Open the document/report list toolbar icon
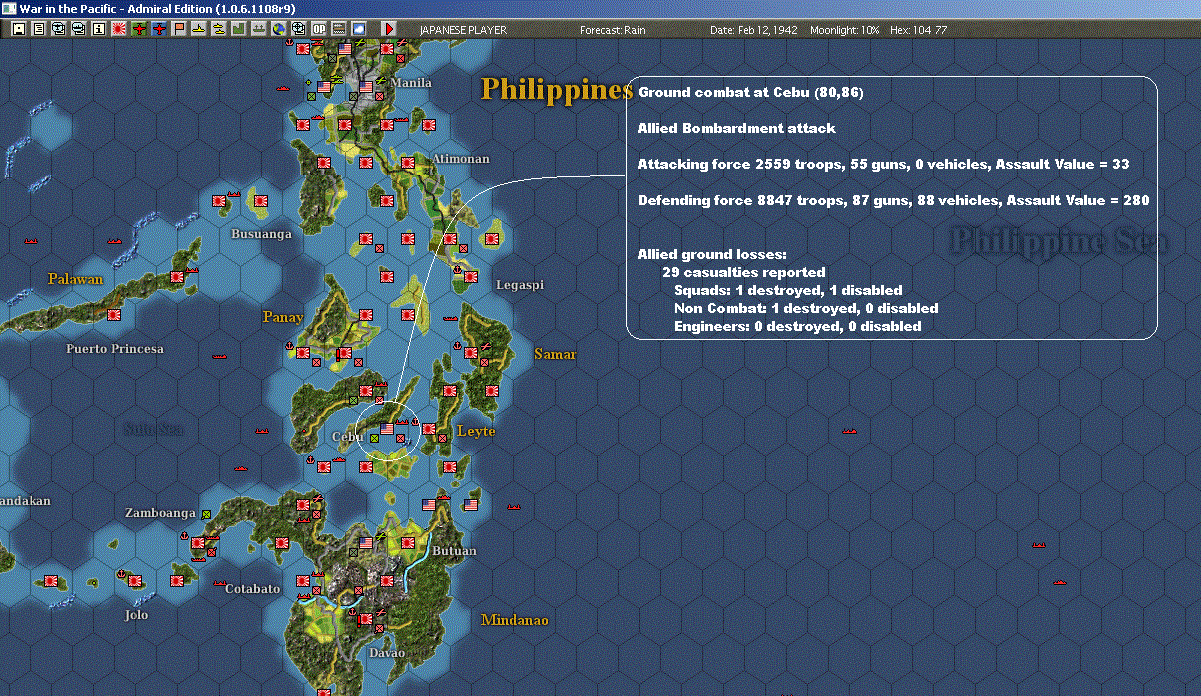The width and height of the screenshot is (1201, 696). click(x=38, y=29)
